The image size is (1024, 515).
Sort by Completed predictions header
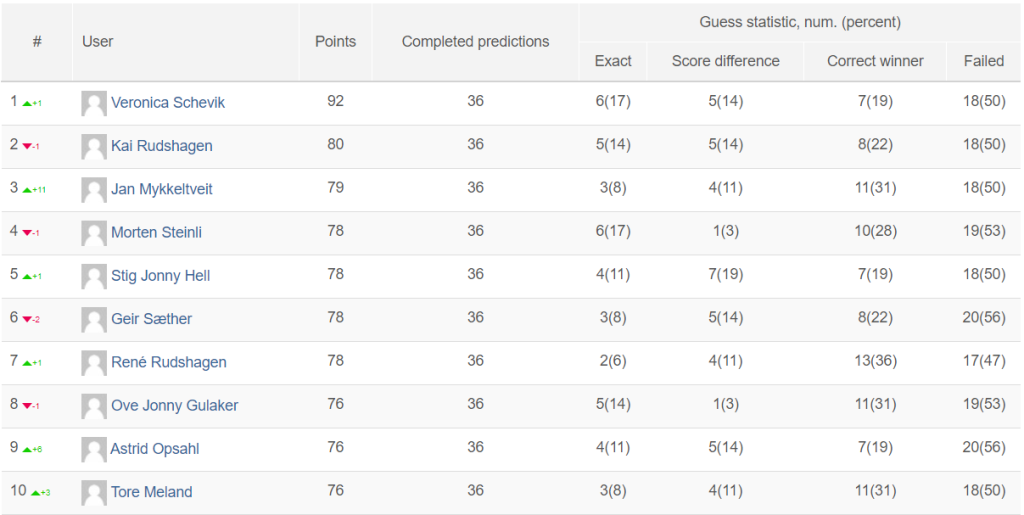(x=475, y=42)
